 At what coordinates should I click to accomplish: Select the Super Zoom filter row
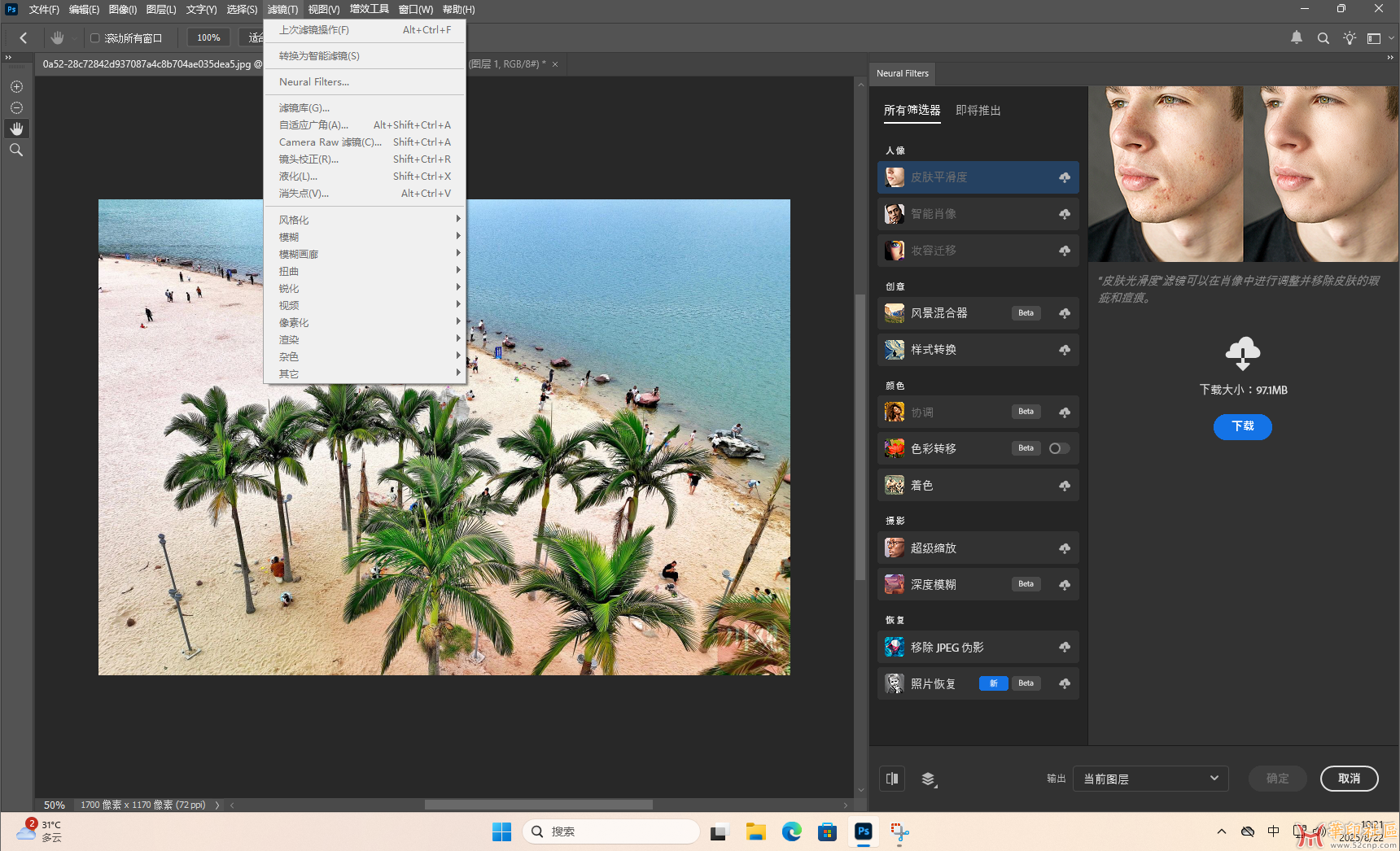pos(978,548)
